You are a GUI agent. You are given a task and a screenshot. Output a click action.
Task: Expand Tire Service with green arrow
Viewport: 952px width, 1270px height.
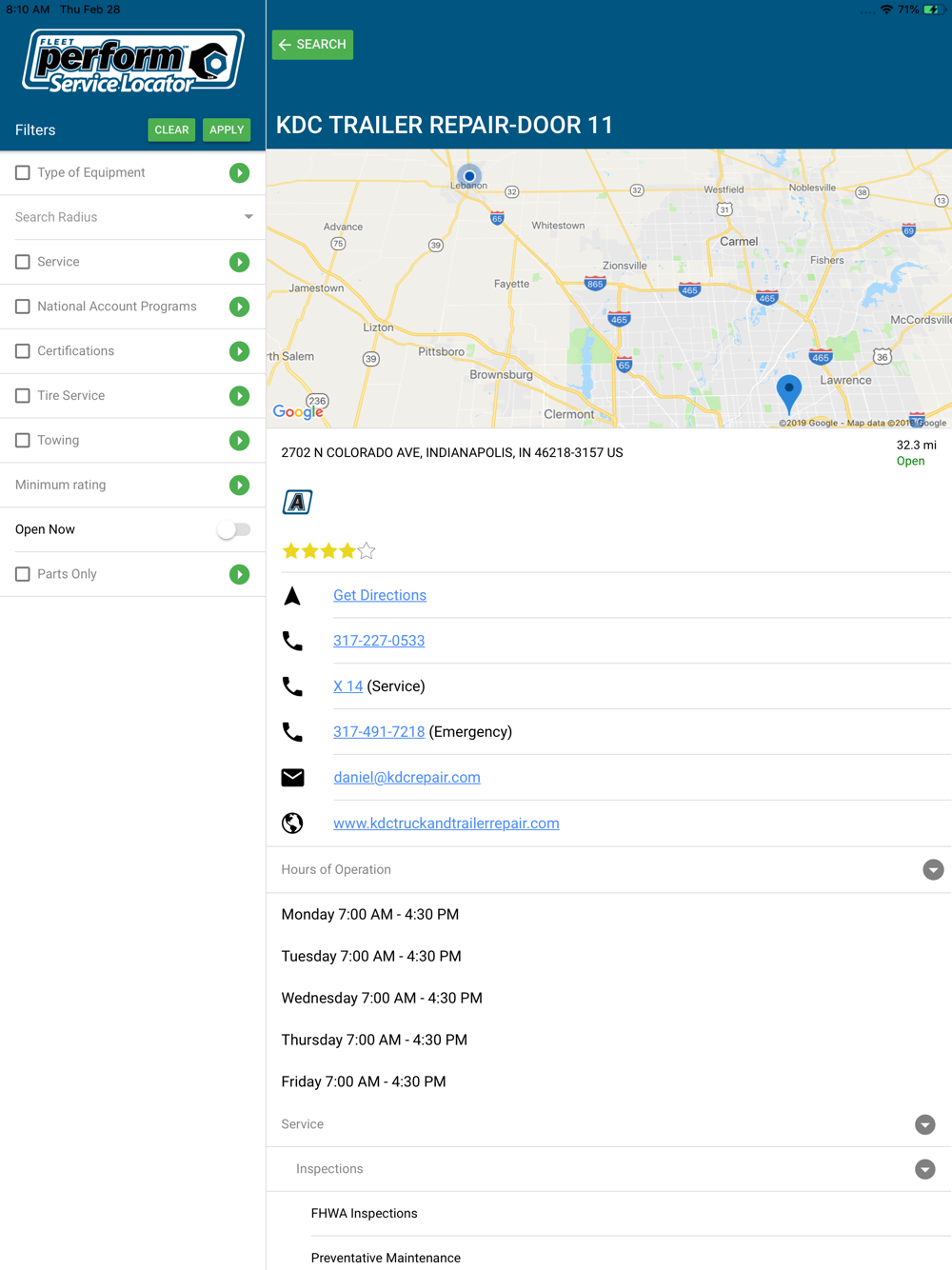click(240, 396)
